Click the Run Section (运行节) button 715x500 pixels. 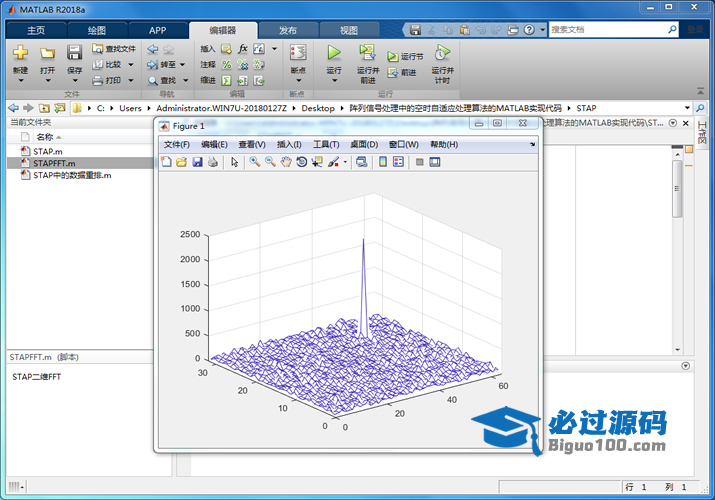coord(405,57)
